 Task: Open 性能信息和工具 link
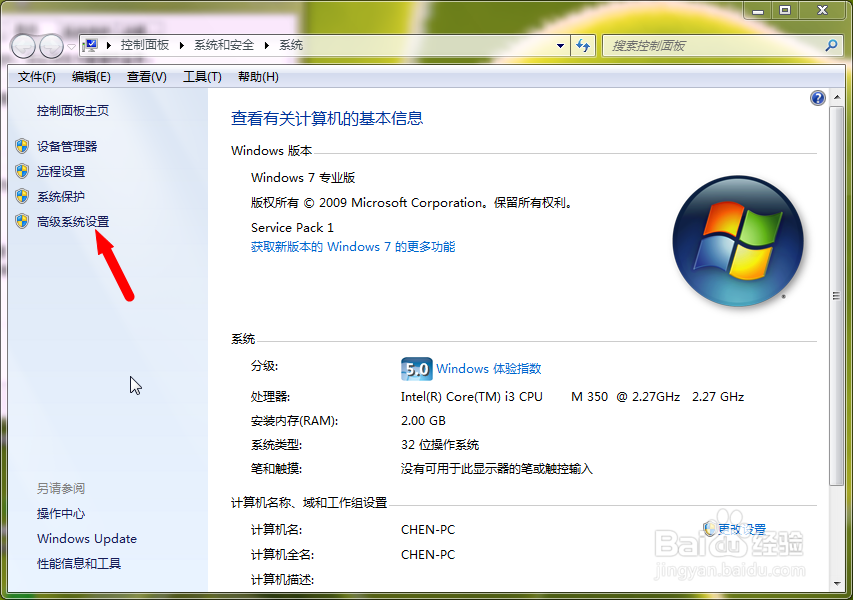point(79,564)
